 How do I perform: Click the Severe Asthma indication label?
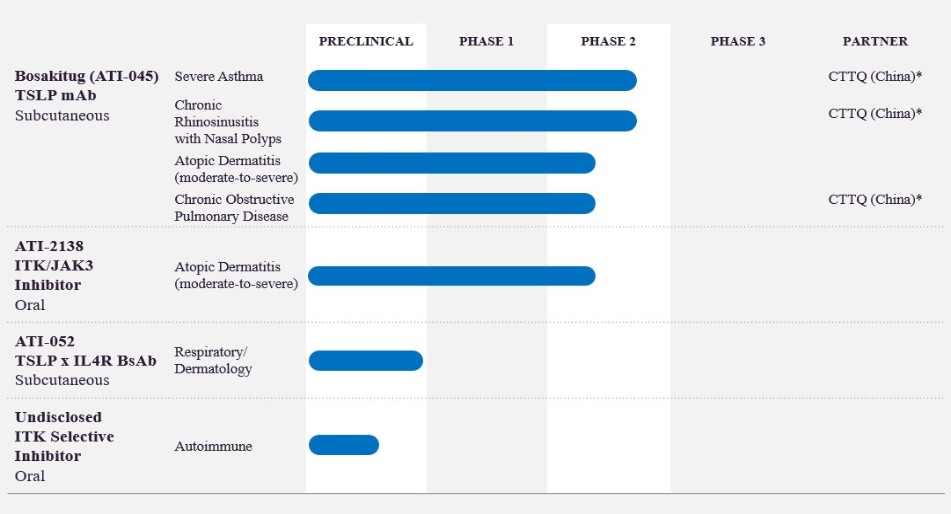coord(219,77)
